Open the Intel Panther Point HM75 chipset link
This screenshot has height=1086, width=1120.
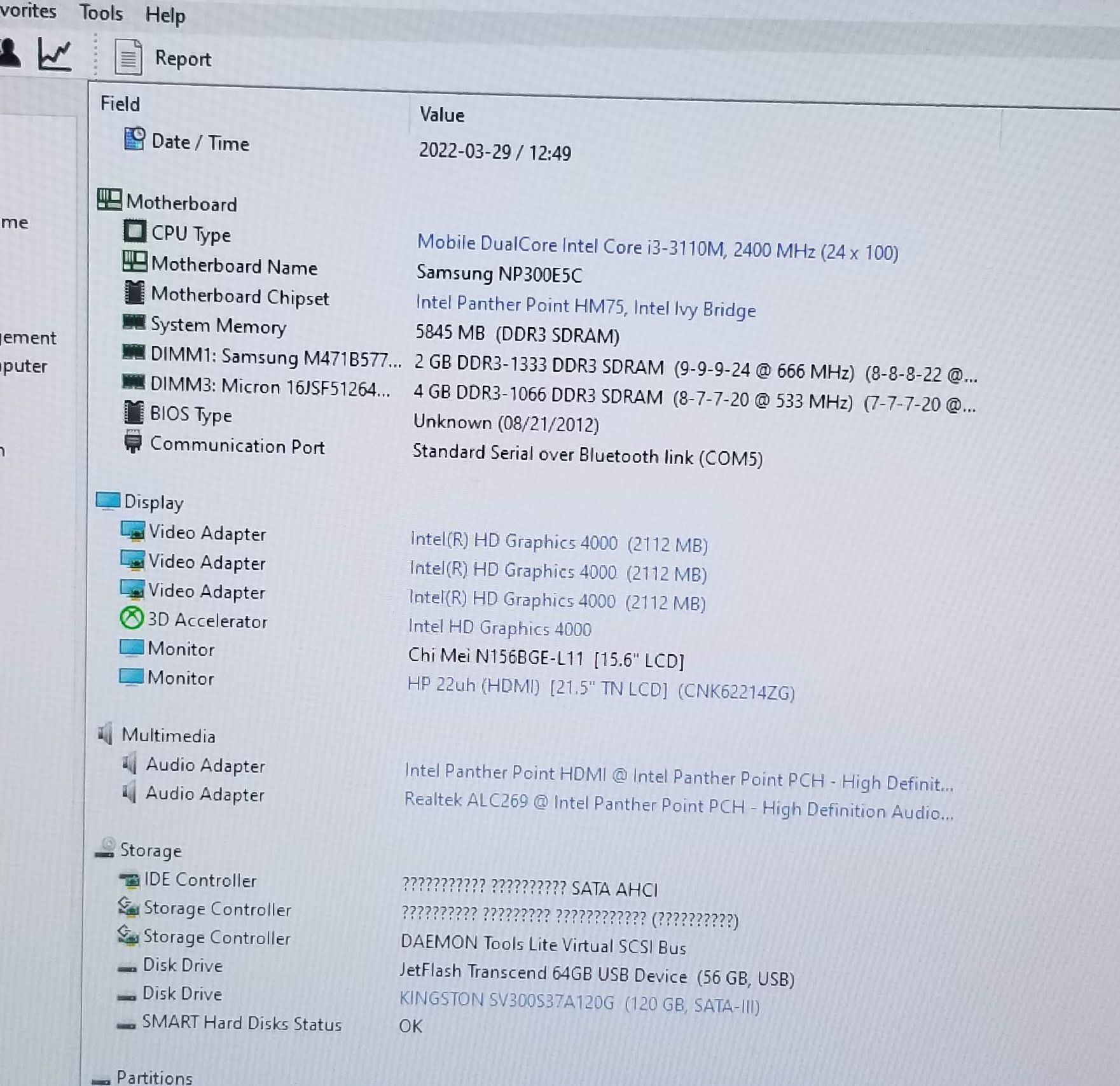585,306
